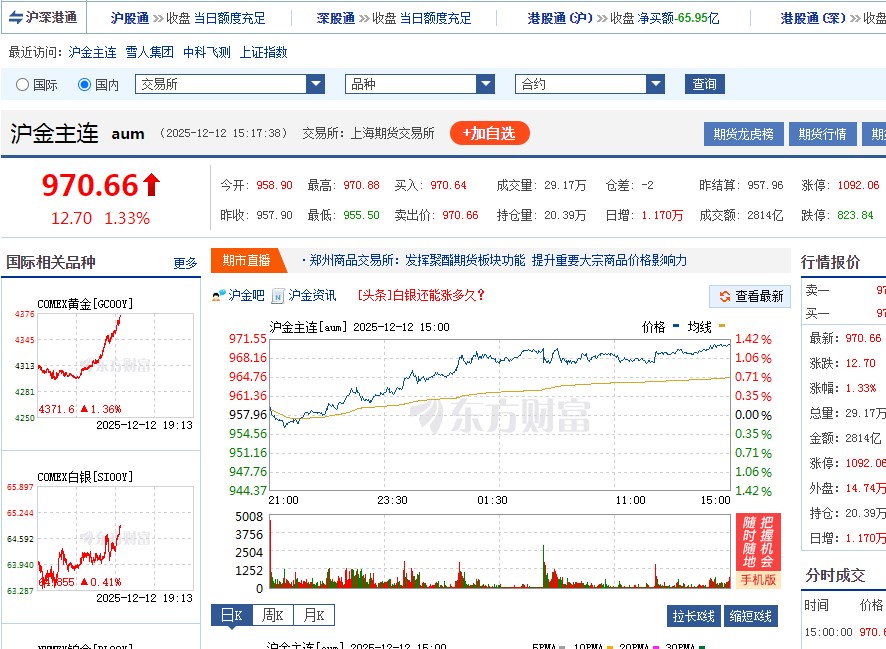Screen dimensions: 886x649
Task: Click the 查询 button
Action: (705, 84)
